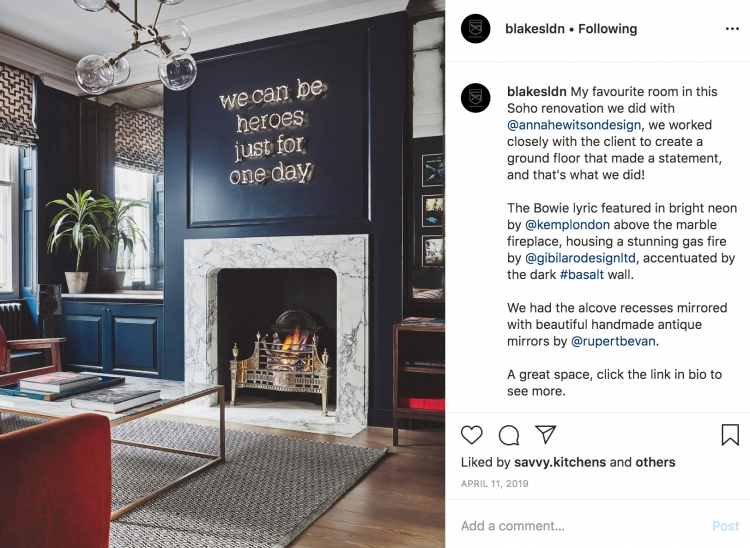Toggle the Following status button
The image size is (750, 548).
(607, 29)
